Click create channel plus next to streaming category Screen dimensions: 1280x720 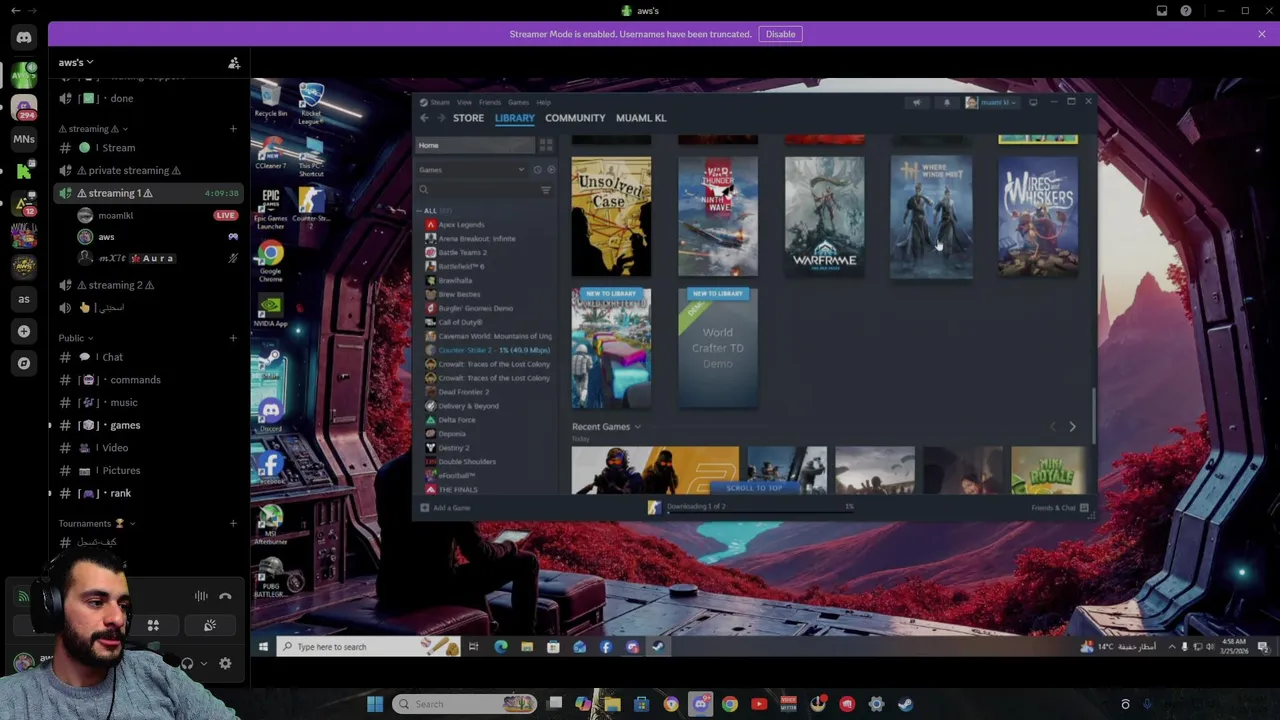point(233,129)
